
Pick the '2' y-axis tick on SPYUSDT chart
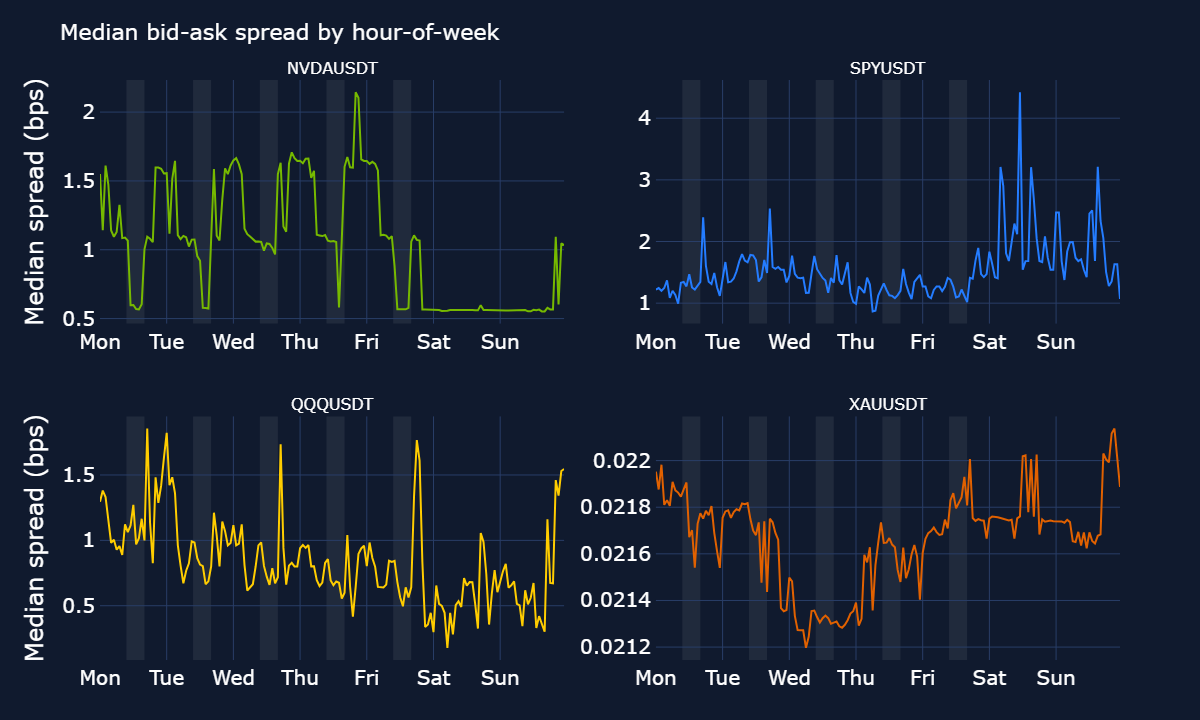coord(645,241)
